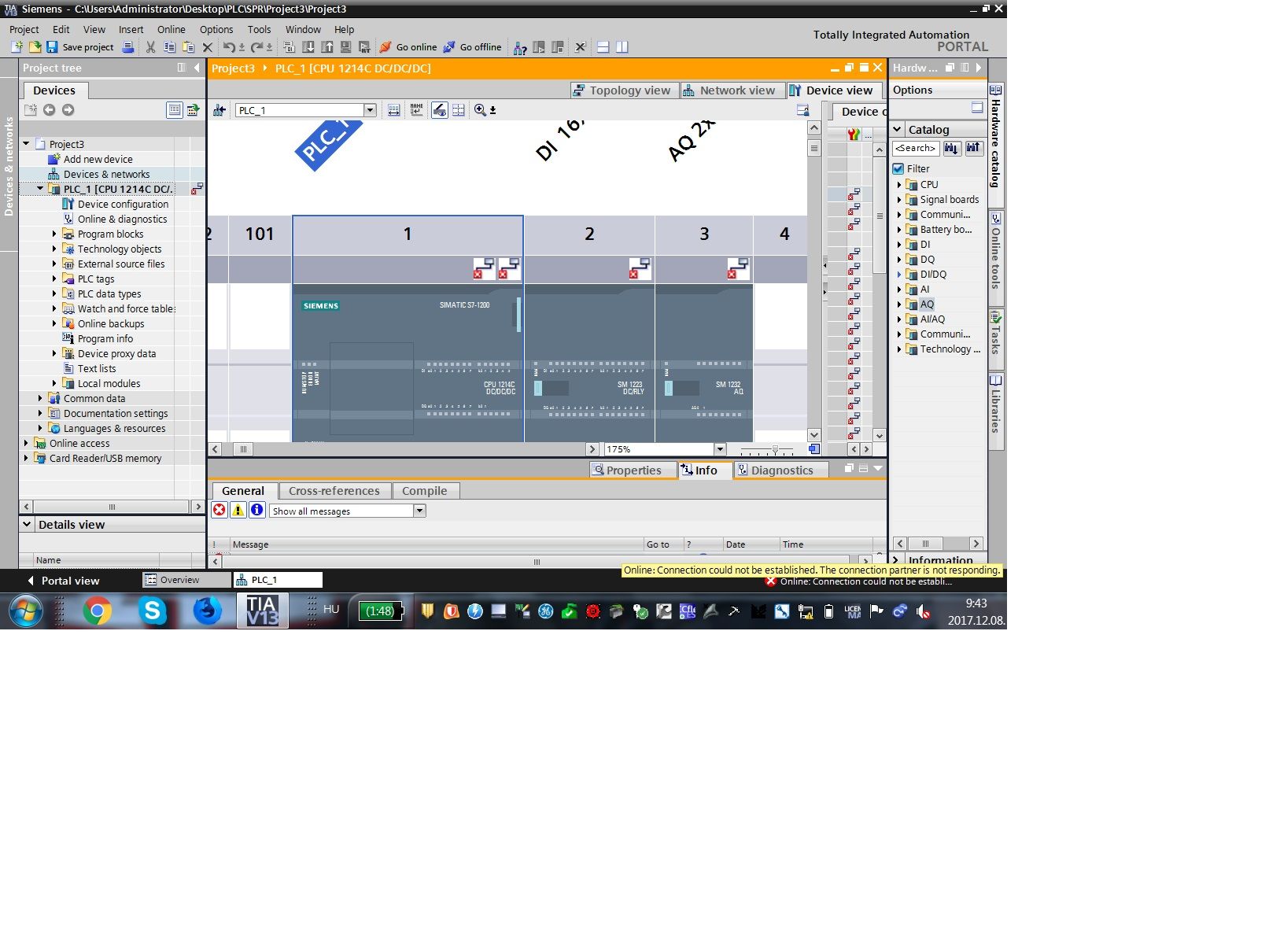Expand the Program blocks tree node

54,234
